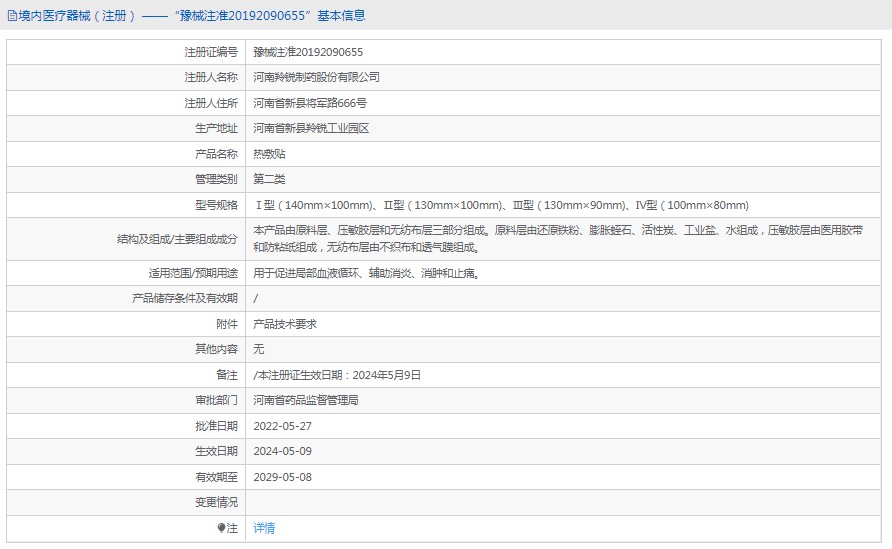Select registrant name 河南羚锐制药股份有限公司
Viewport: 892px width, 549px height.
coord(316,77)
